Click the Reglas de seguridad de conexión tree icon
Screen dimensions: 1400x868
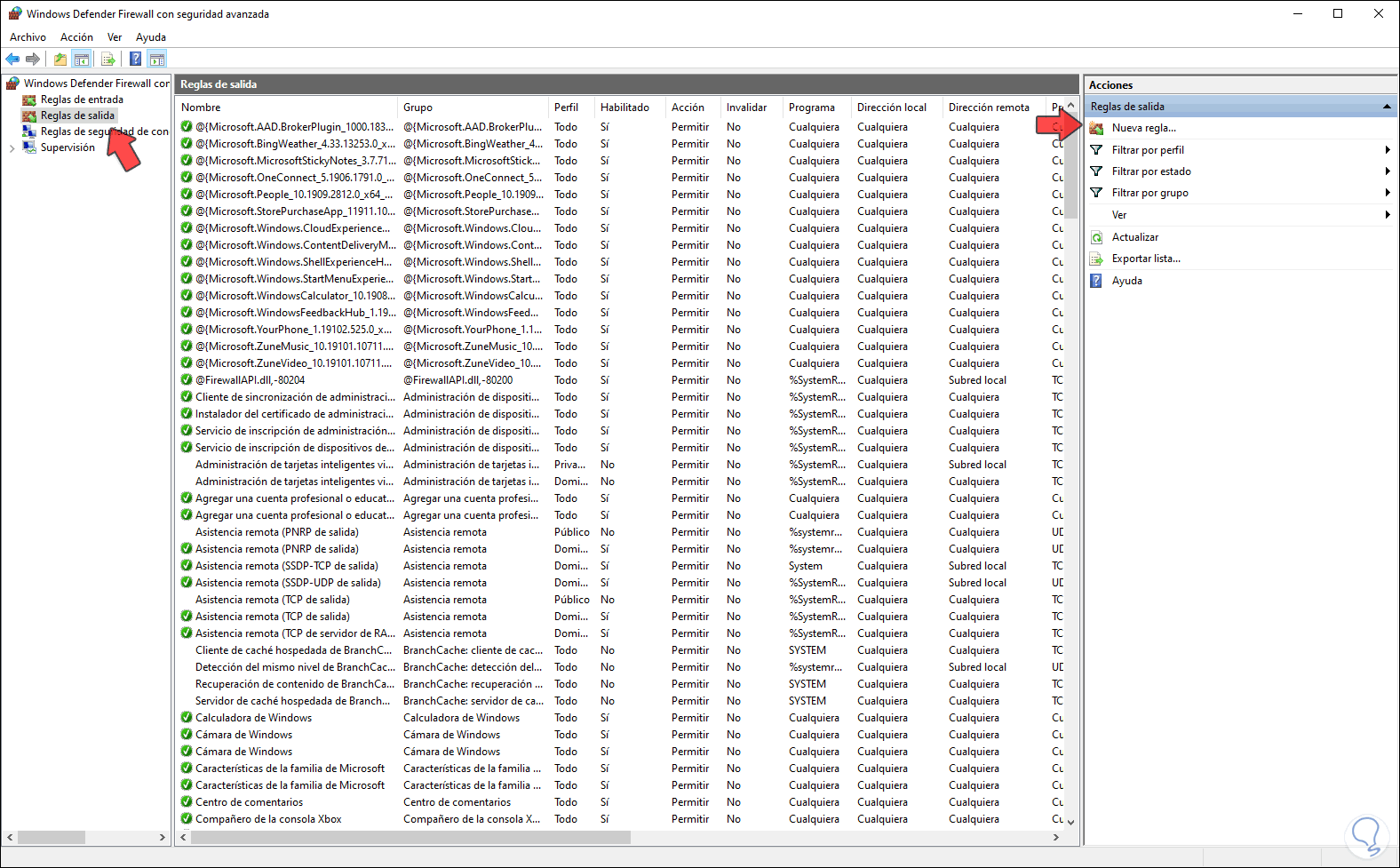(29, 131)
